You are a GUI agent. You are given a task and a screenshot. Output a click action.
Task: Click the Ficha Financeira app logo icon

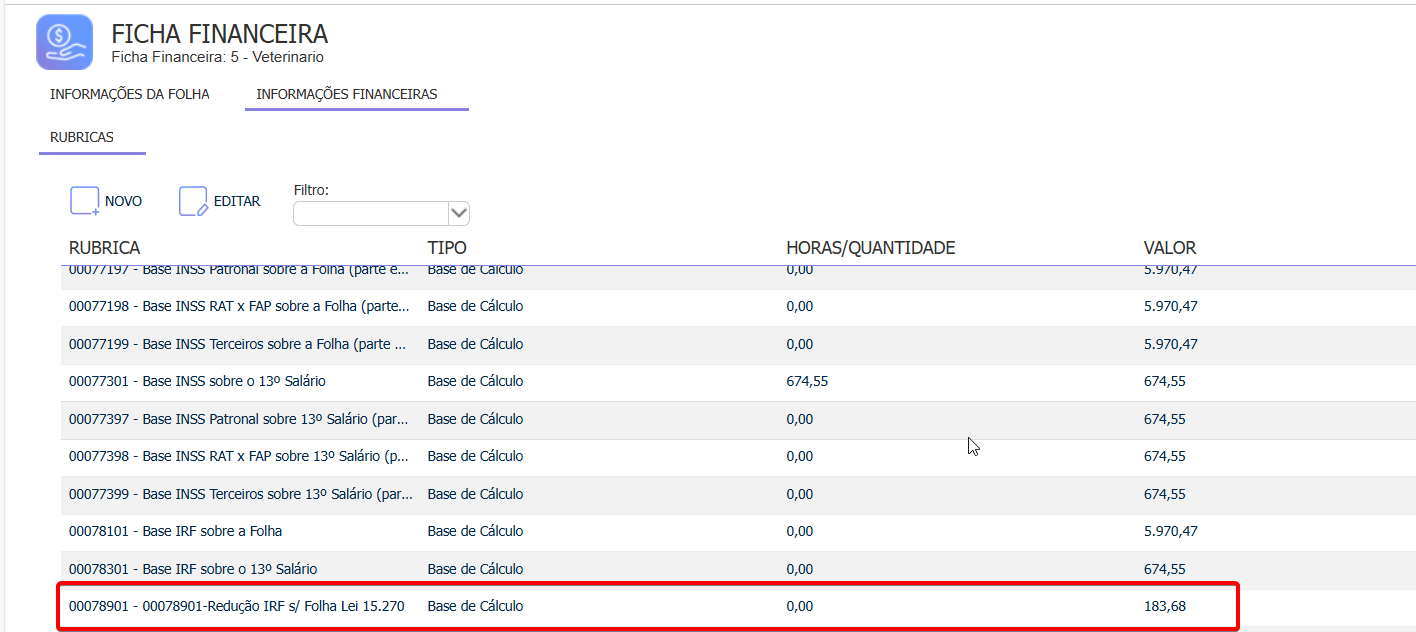pyautogui.click(x=64, y=42)
